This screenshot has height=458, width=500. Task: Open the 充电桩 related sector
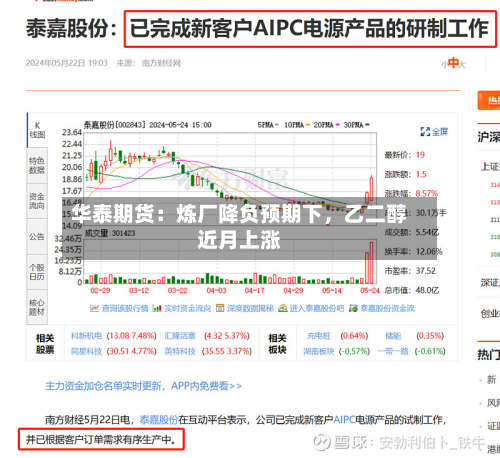click(318, 336)
